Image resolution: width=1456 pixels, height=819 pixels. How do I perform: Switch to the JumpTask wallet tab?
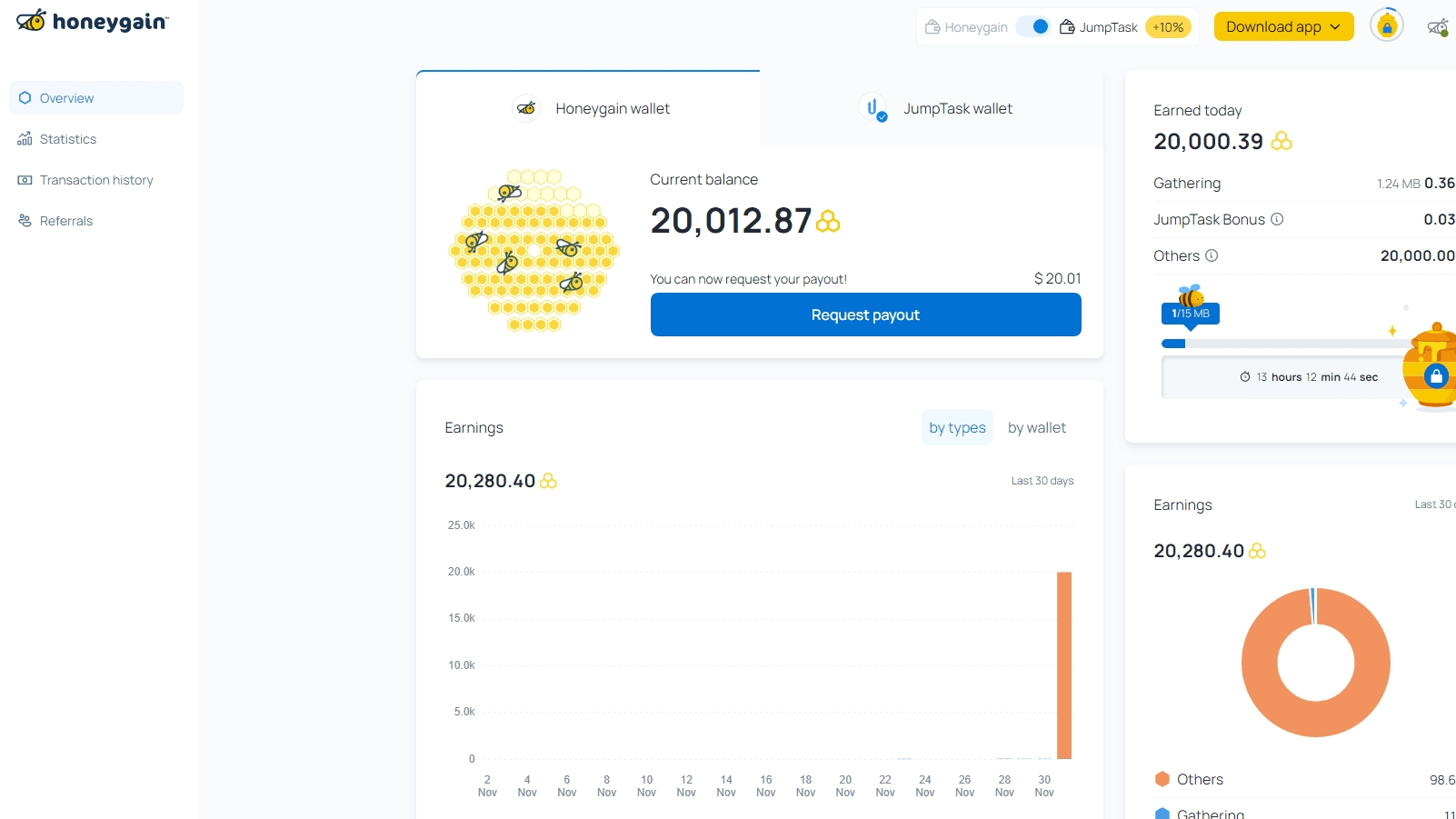click(x=932, y=108)
